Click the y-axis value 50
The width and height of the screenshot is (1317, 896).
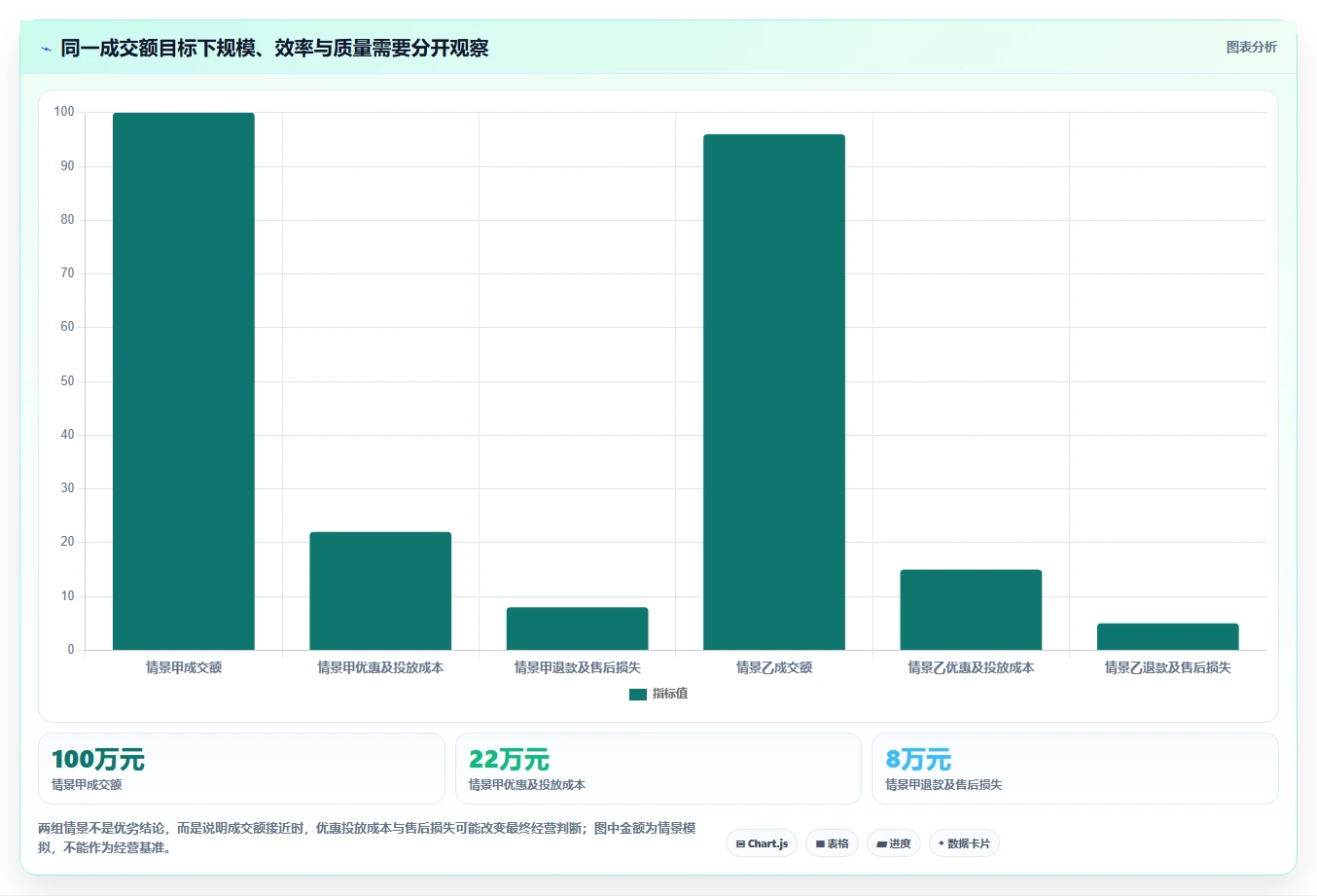point(67,381)
